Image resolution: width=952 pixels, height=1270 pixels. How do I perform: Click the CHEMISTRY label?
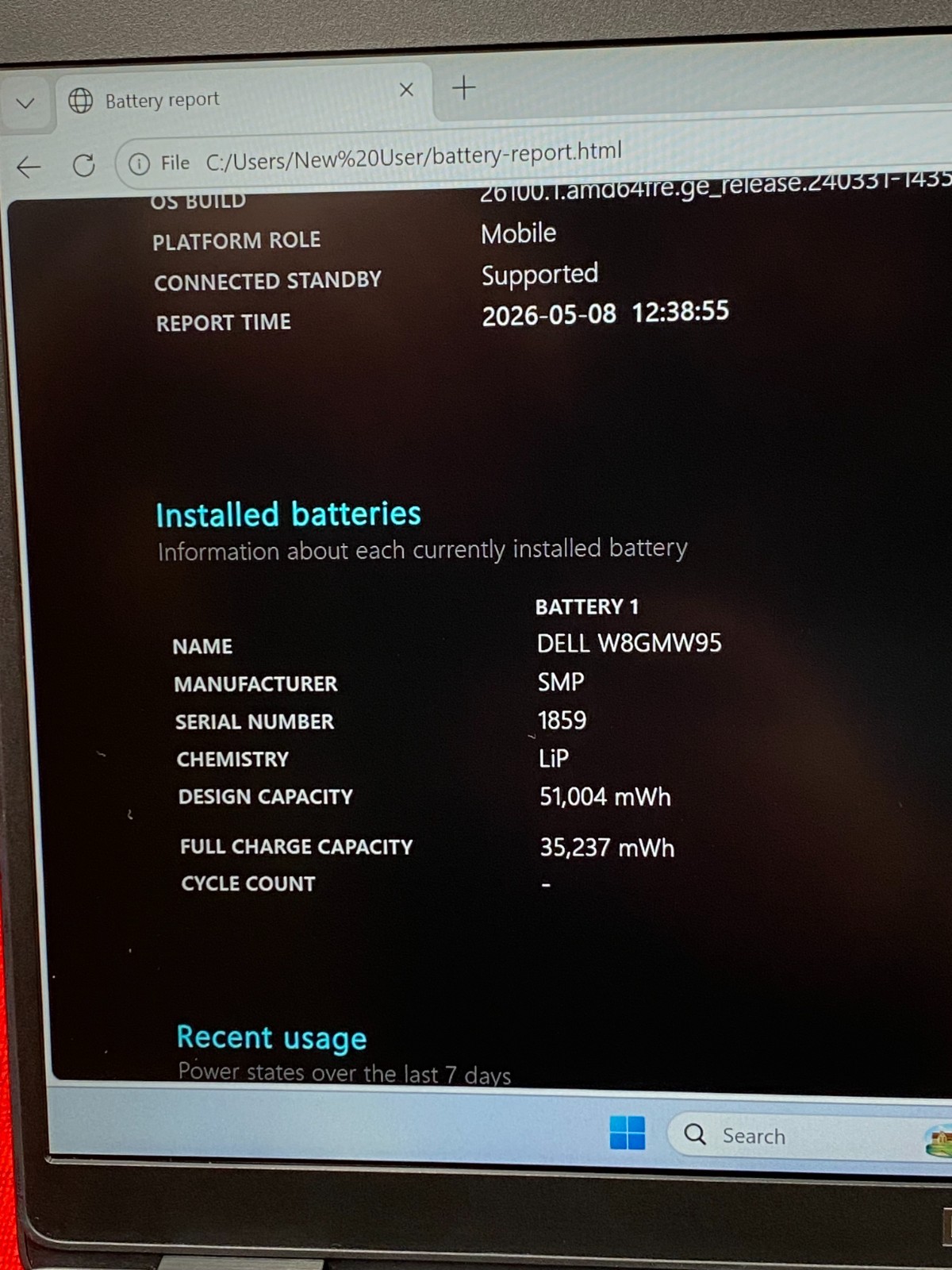click(x=232, y=759)
